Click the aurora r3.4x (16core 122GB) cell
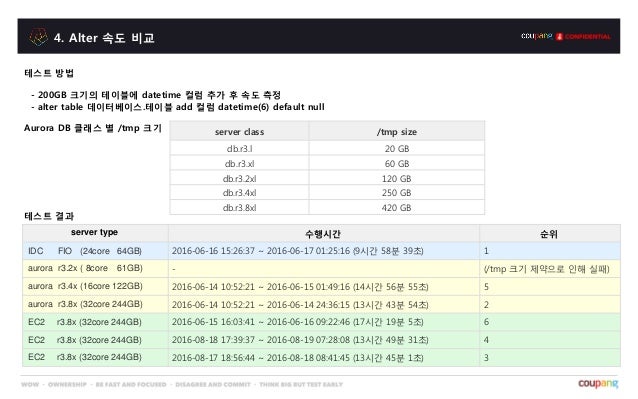Screen dimensions: 638x399 pyautogui.click(x=95, y=286)
